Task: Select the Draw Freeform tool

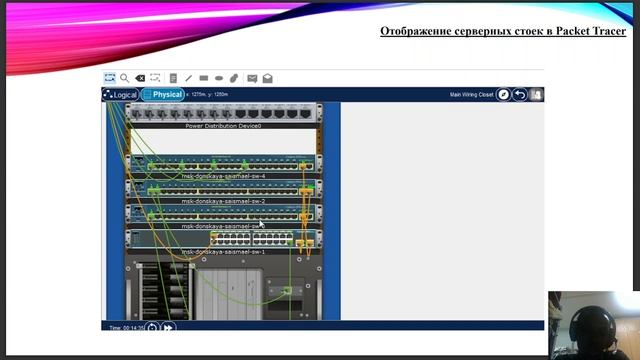Action: pyautogui.click(x=234, y=78)
